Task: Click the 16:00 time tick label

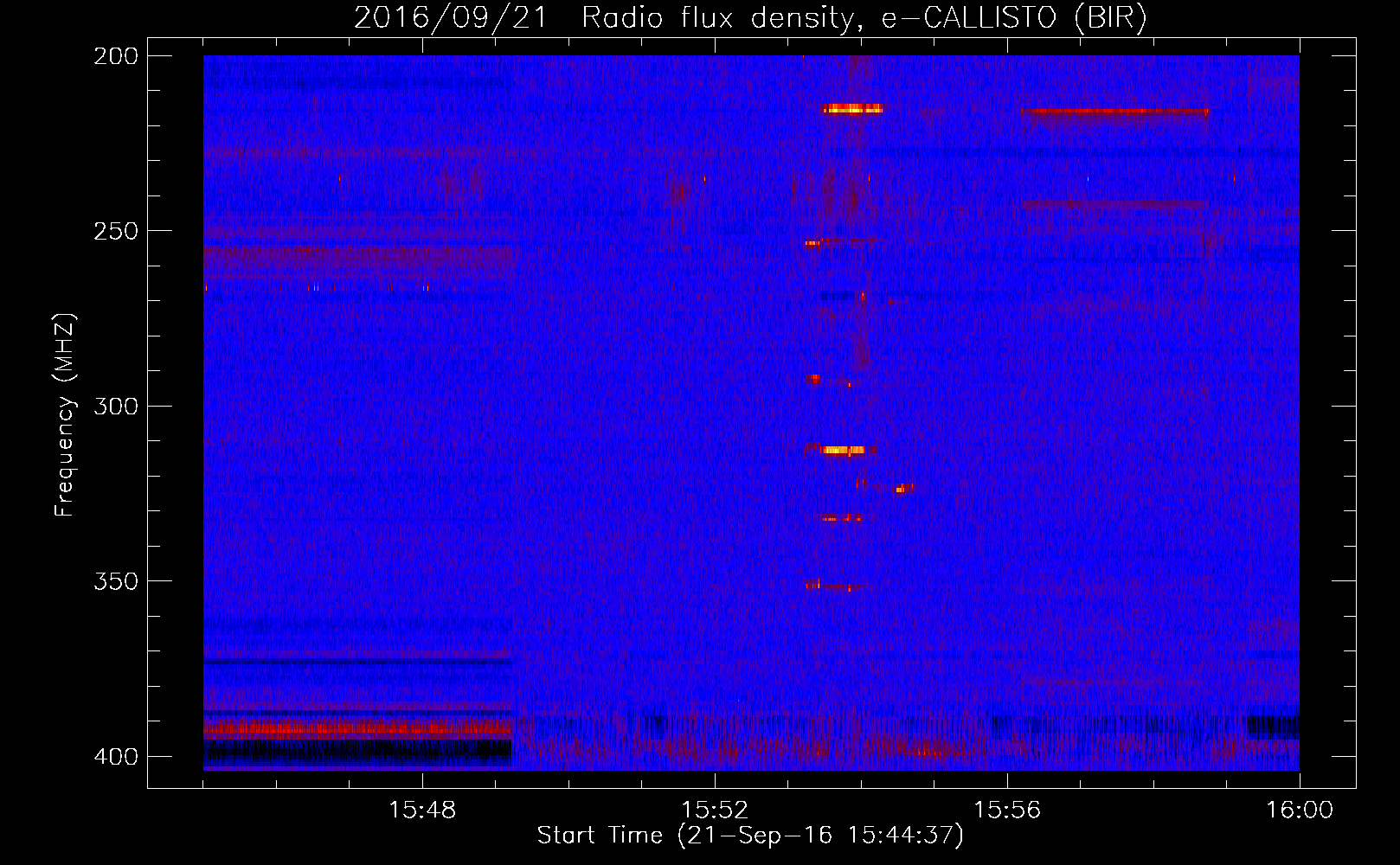Action: point(1300,811)
